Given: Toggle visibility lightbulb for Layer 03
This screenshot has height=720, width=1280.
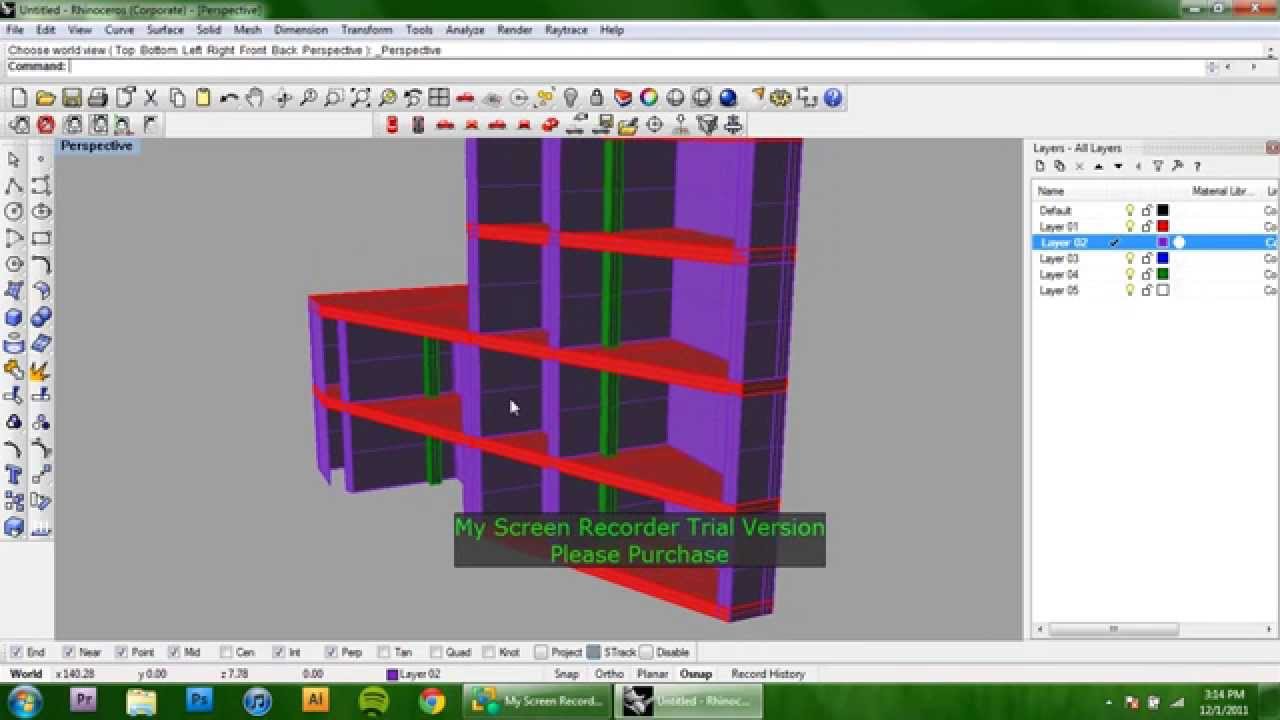Looking at the screenshot, I should [1129, 258].
